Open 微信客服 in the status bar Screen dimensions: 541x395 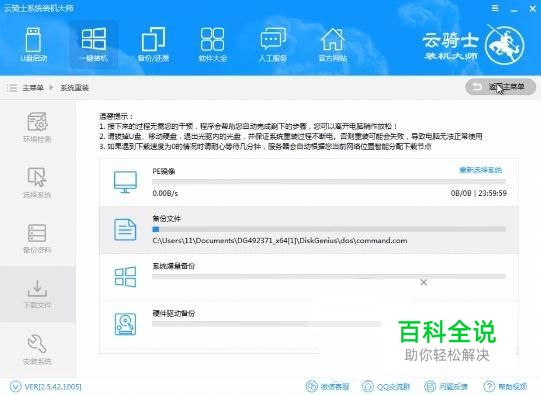(x=327, y=386)
